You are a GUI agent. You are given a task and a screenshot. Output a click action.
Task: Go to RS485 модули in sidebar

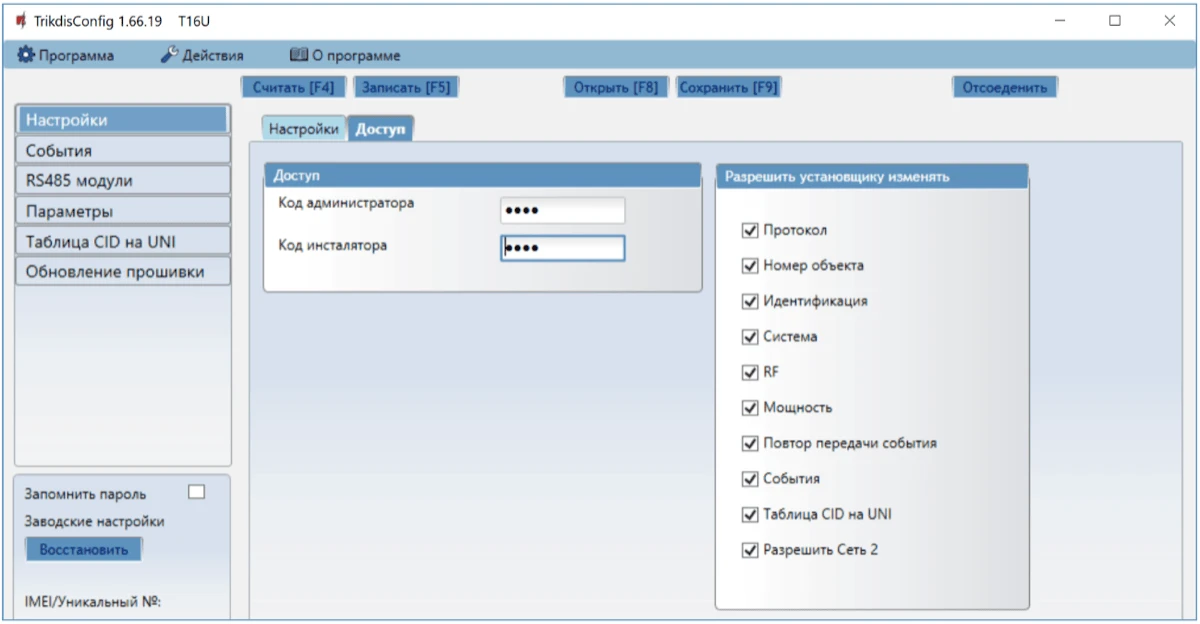tap(123, 181)
